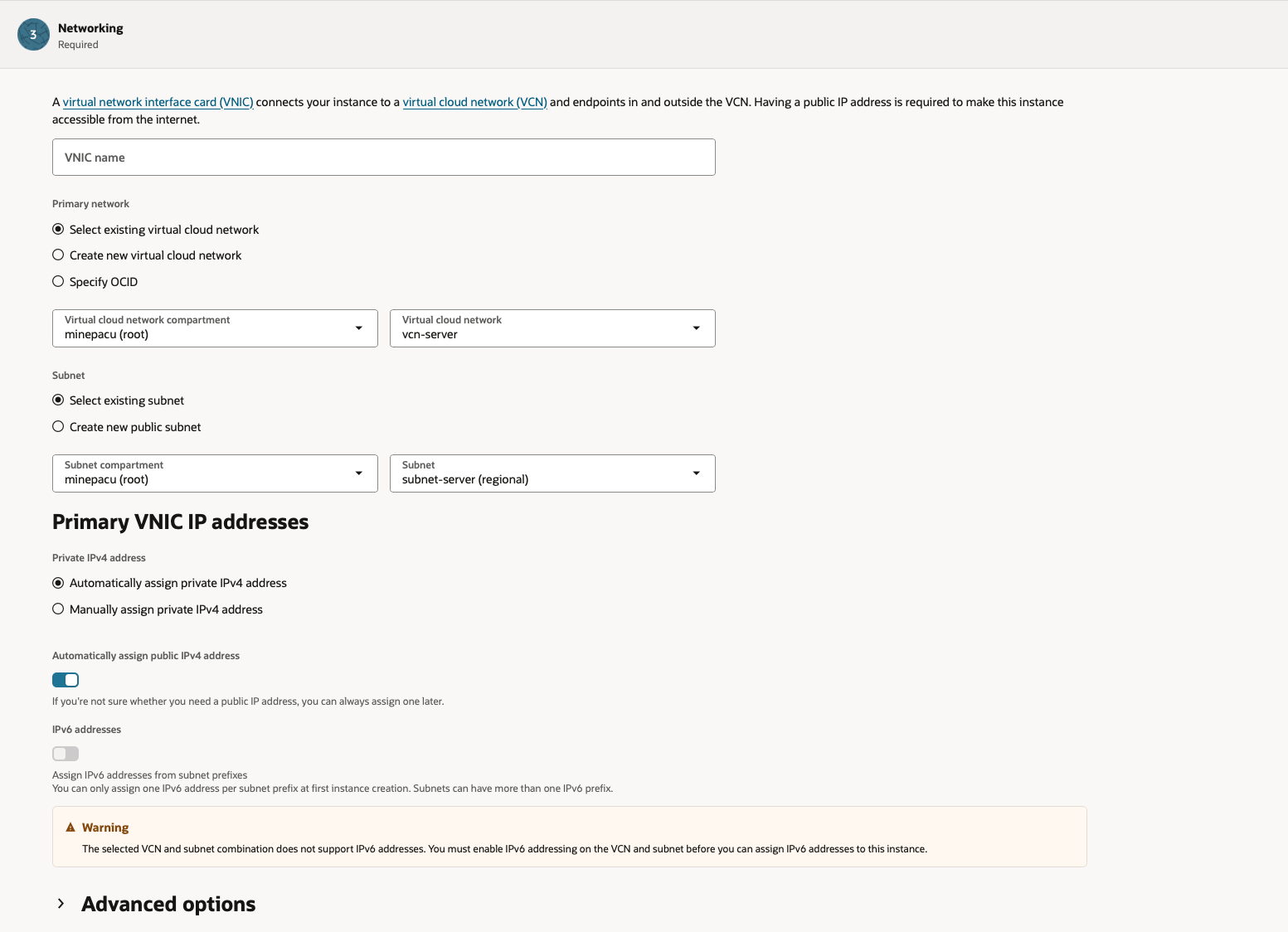Open the virtual cloud network (VCN) link

coord(474,102)
